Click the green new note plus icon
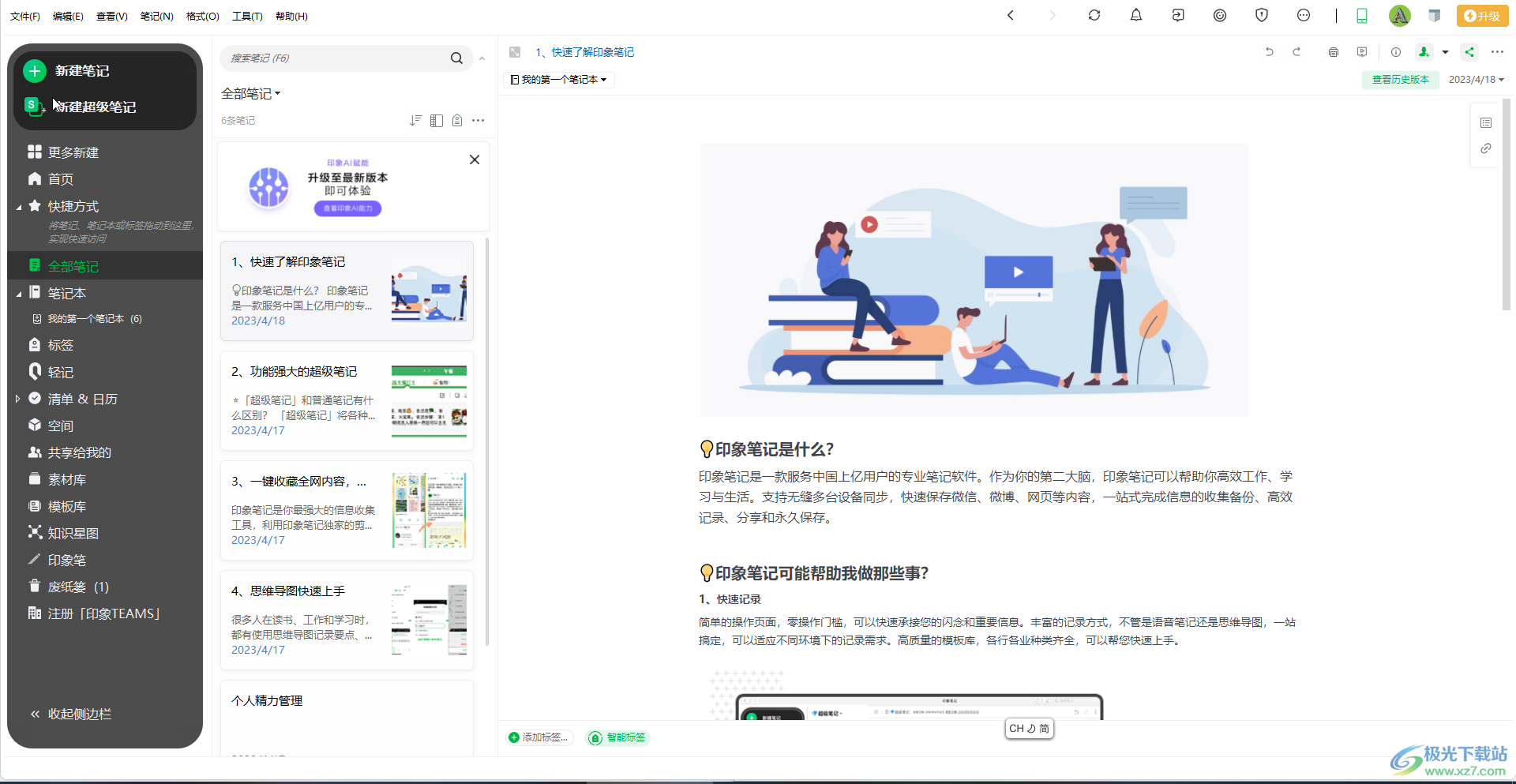The image size is (1516, 784). point(35,71)
